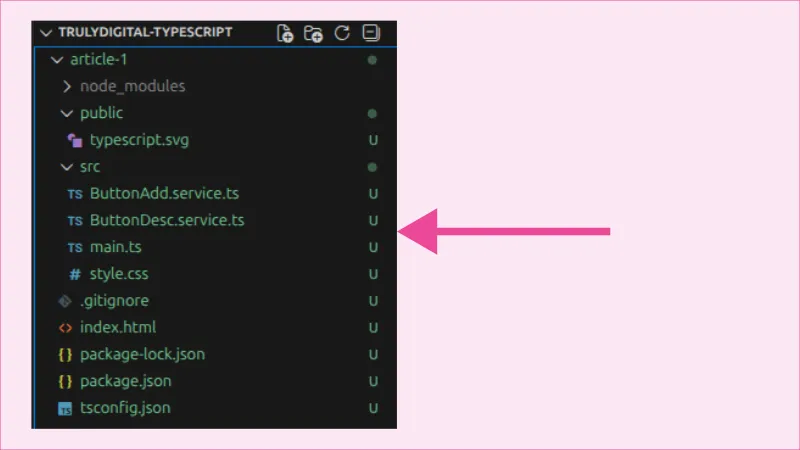Image resolution: width=800 pixels, height=450 pixels.
Task: Collapse the public folder
Action: coord(67,113)
